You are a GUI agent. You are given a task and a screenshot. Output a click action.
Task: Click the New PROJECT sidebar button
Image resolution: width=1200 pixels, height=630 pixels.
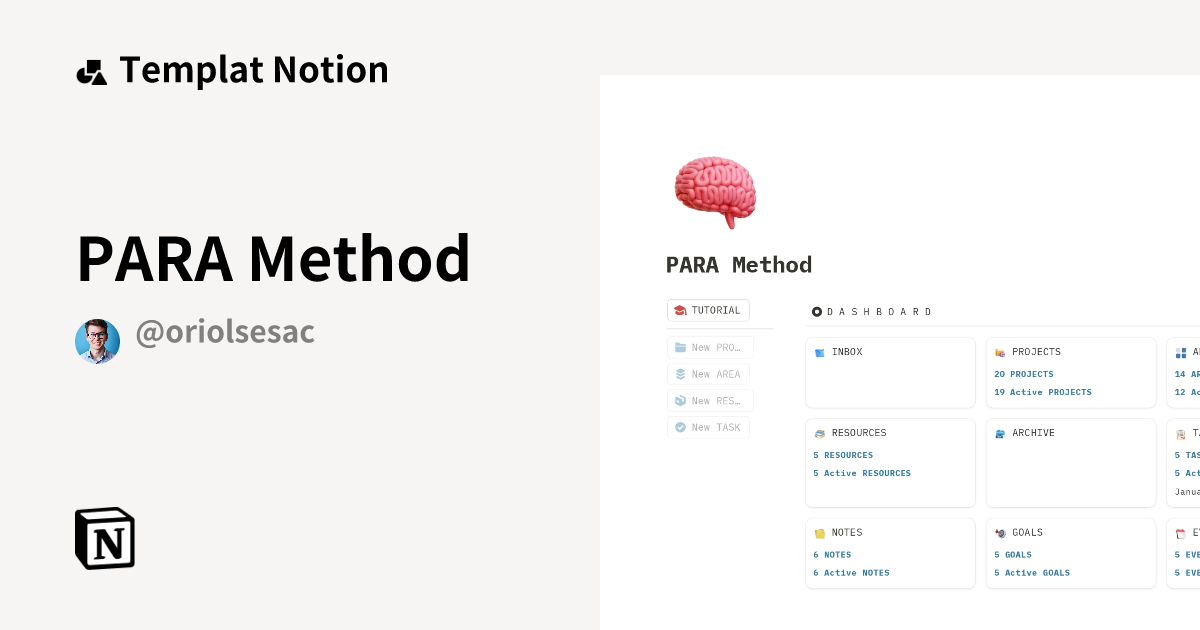[x=708, y=347]
